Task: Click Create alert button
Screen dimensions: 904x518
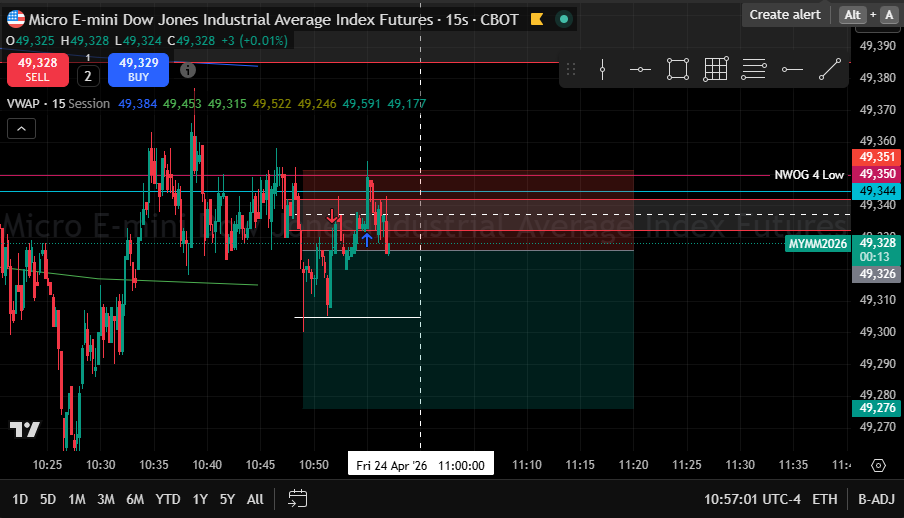Action: pos(785,15)
